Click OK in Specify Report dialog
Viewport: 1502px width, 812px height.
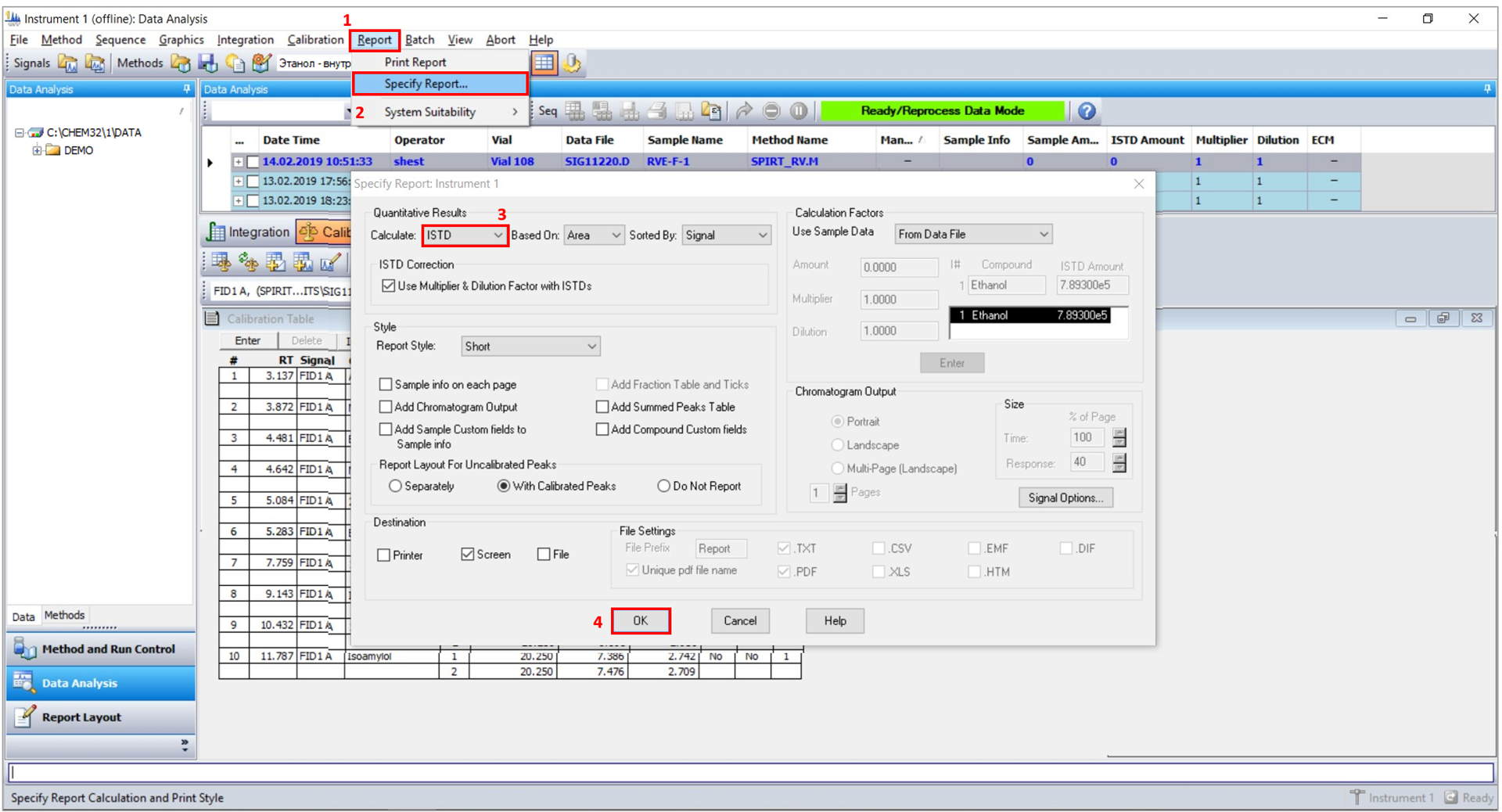640,620
